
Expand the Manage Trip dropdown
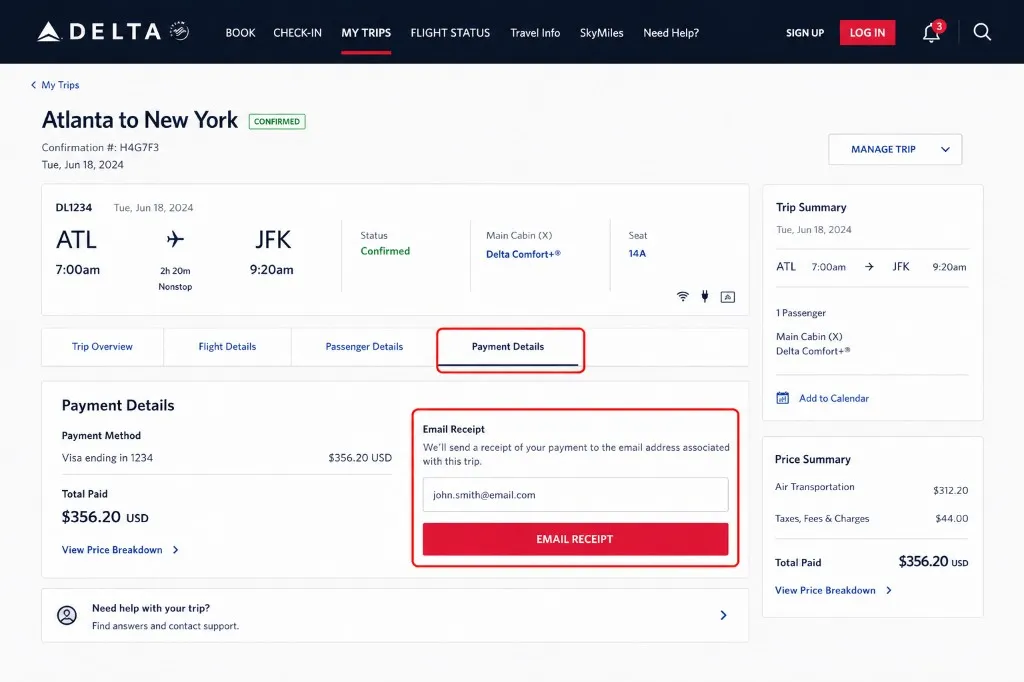[895, 150]
